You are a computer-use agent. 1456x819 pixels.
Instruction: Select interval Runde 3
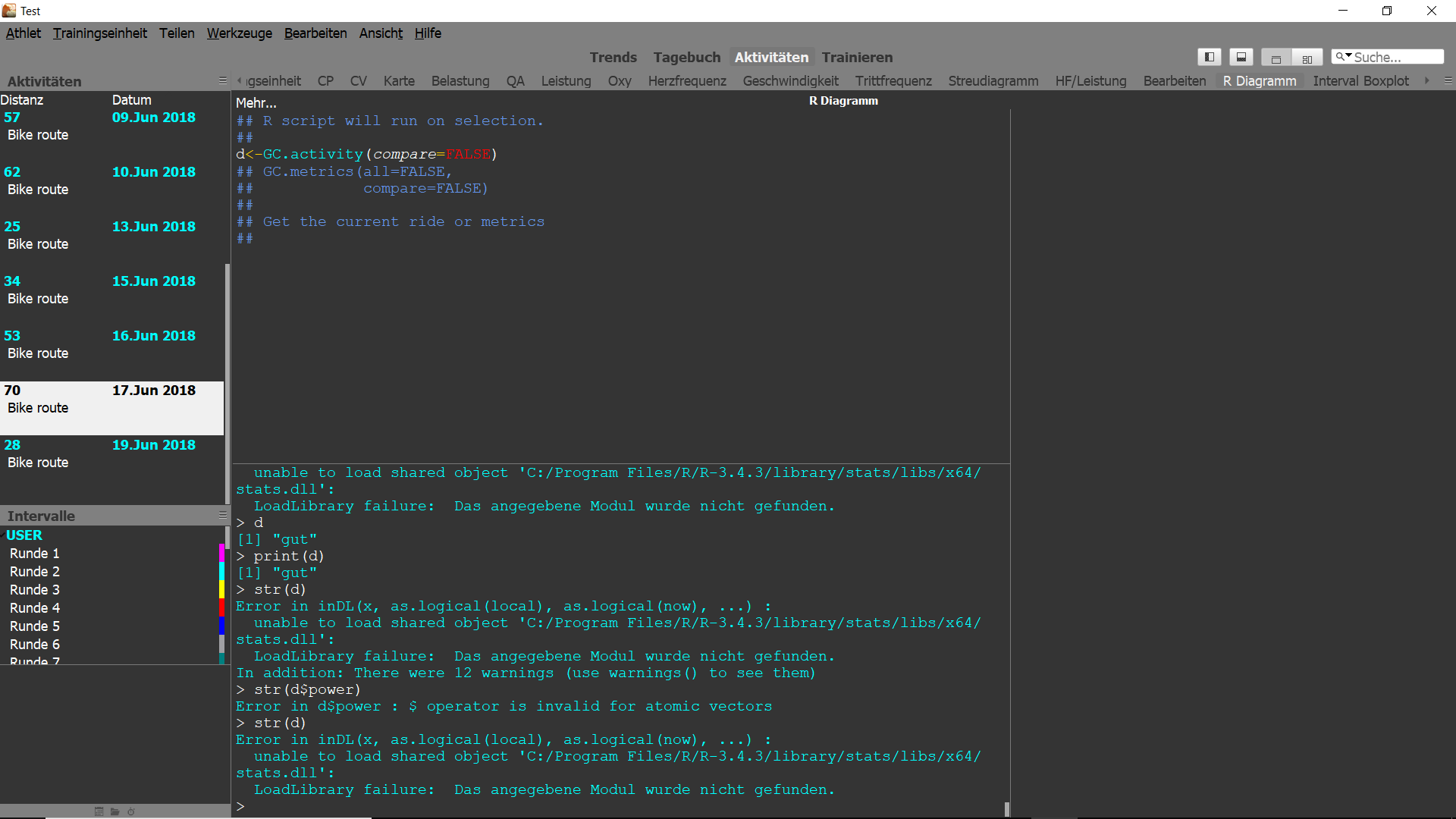point(35,590)
